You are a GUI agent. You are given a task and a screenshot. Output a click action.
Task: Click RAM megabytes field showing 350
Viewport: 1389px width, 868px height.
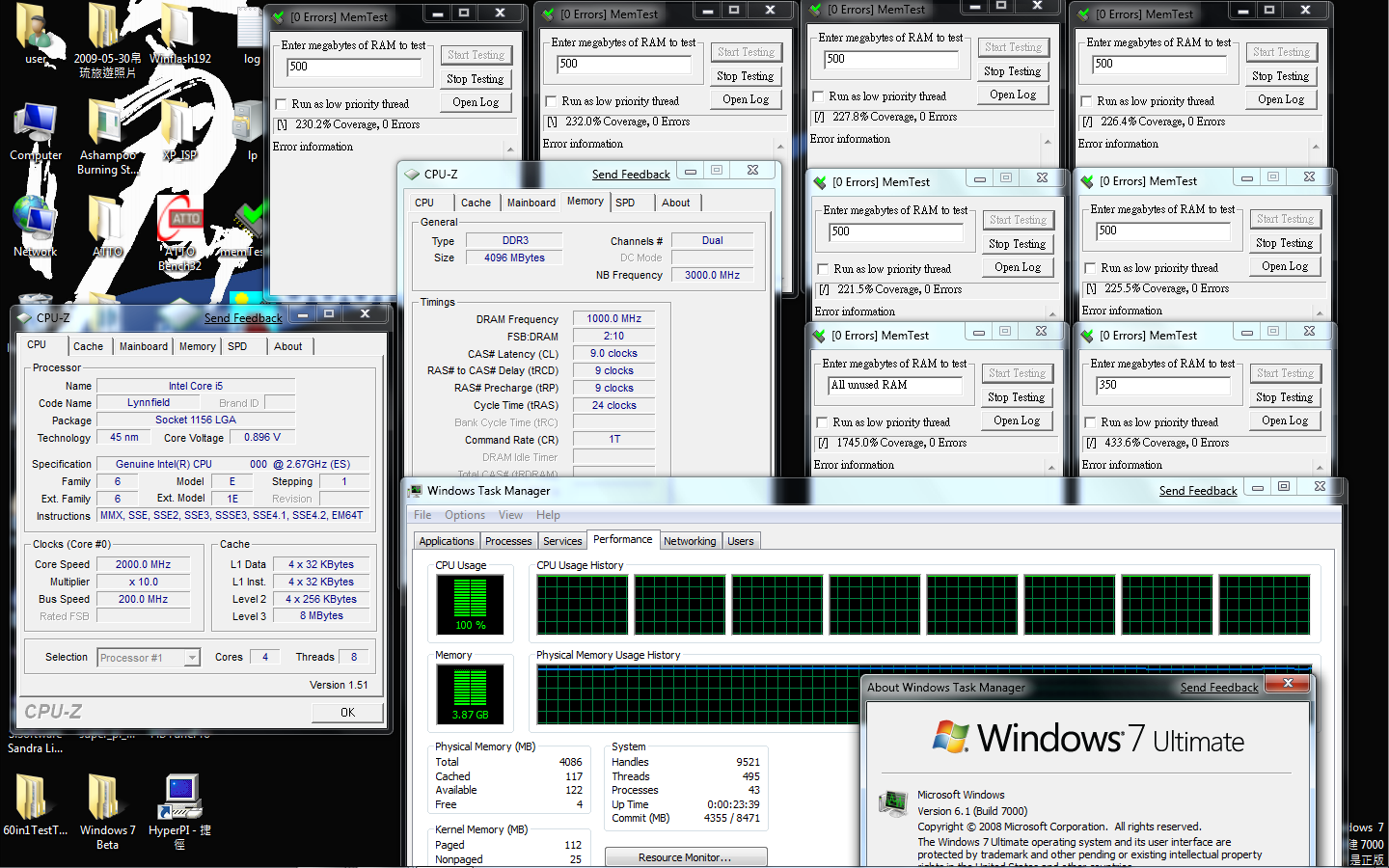[1162, 386]
